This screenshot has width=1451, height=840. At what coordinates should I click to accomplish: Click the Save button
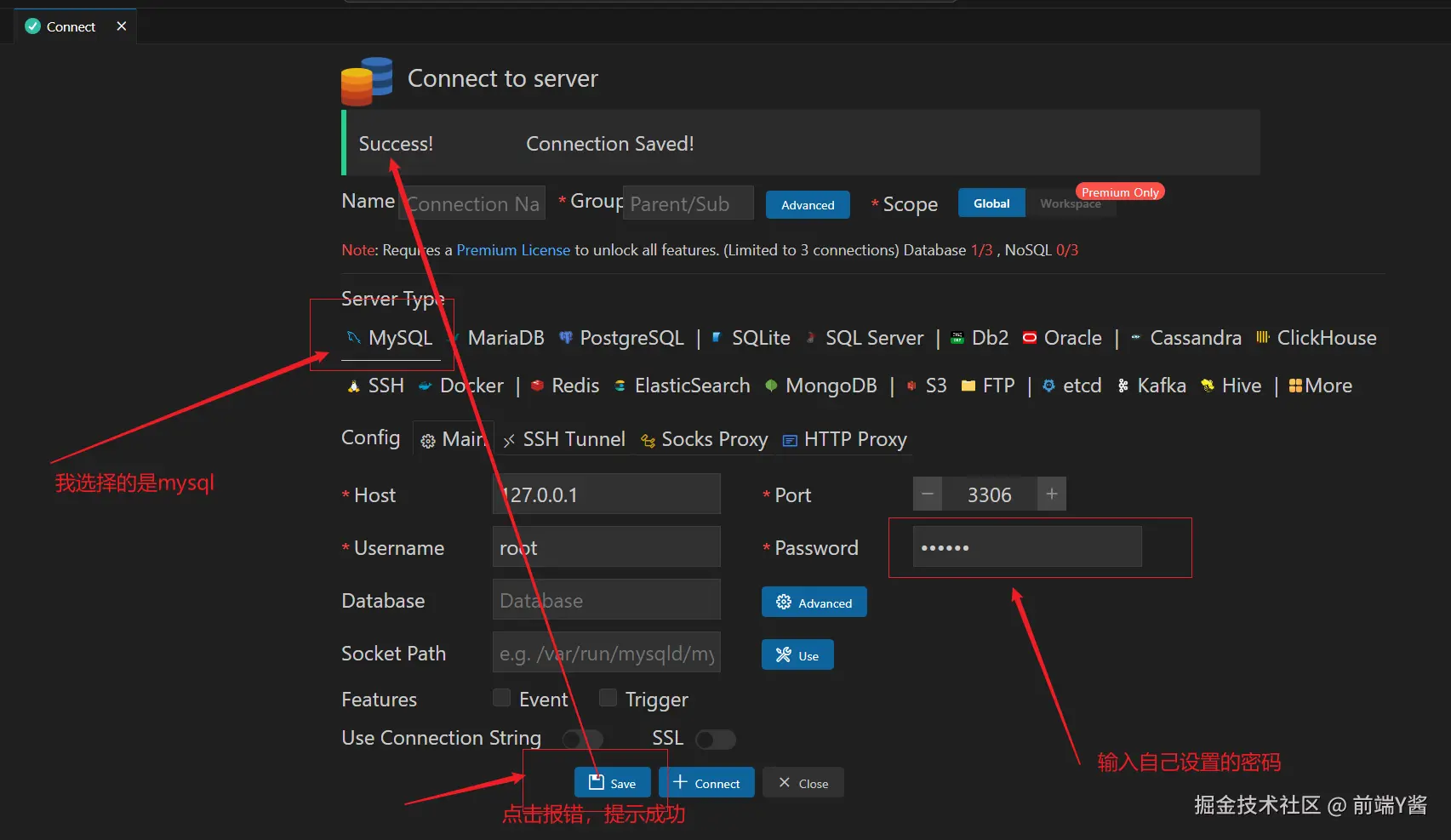coord(613,783)
